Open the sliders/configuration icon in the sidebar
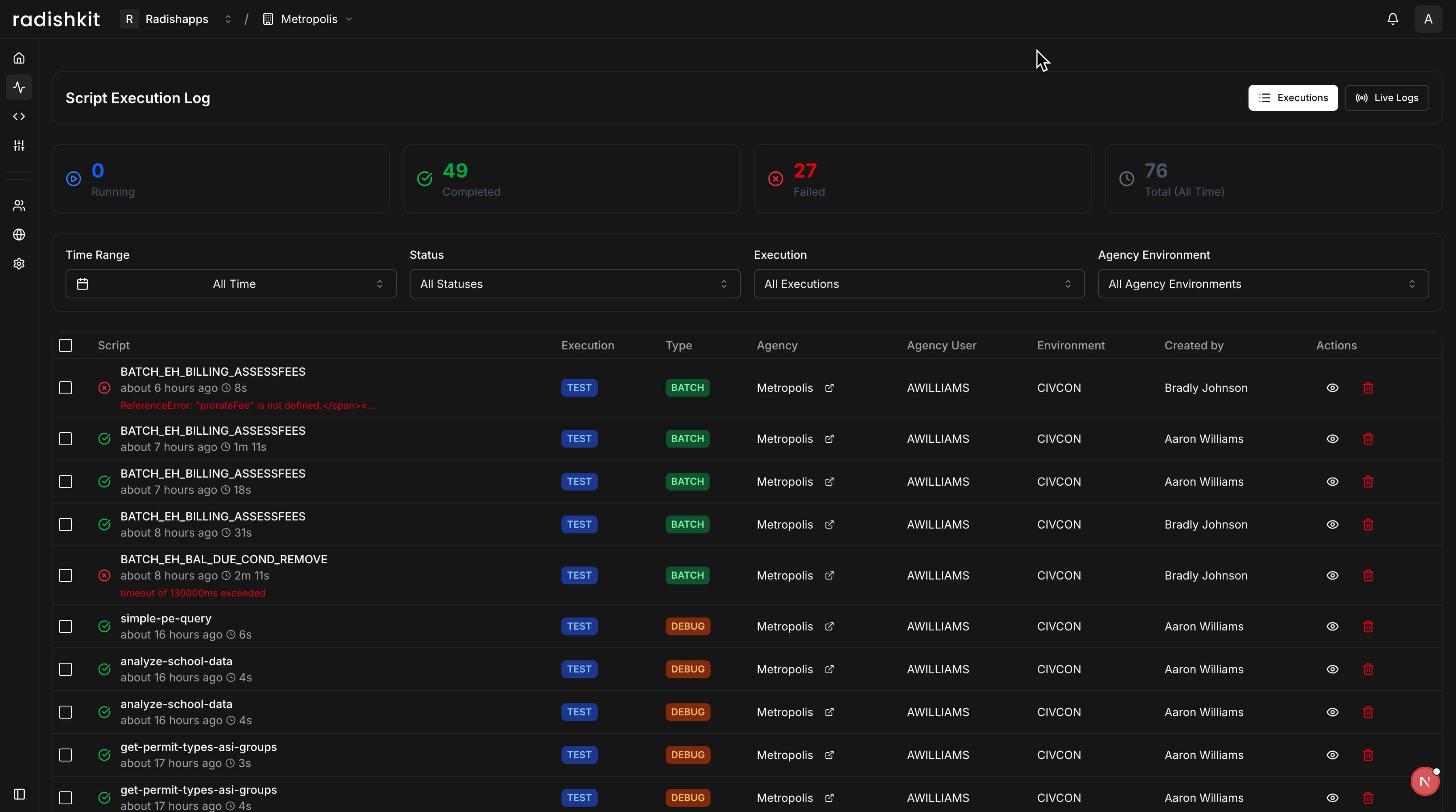1456x812 pixels. click(19, 145)
